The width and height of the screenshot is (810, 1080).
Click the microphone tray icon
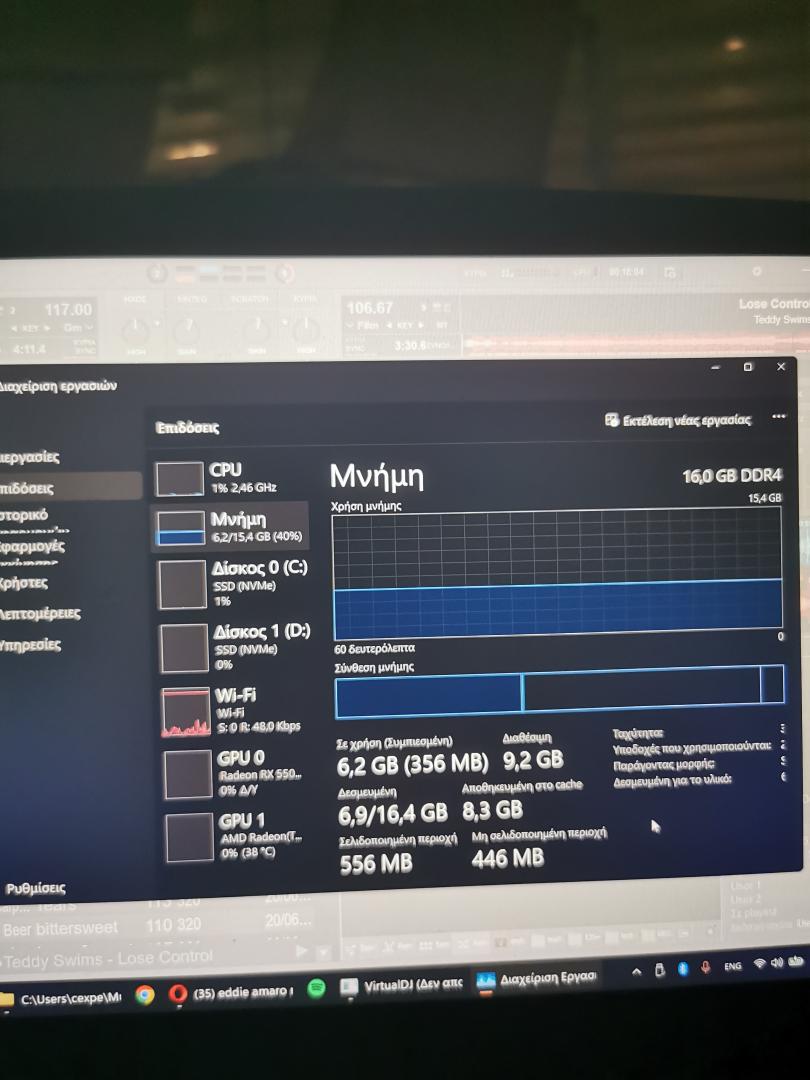pyautogui.click(x=705, y=967)
